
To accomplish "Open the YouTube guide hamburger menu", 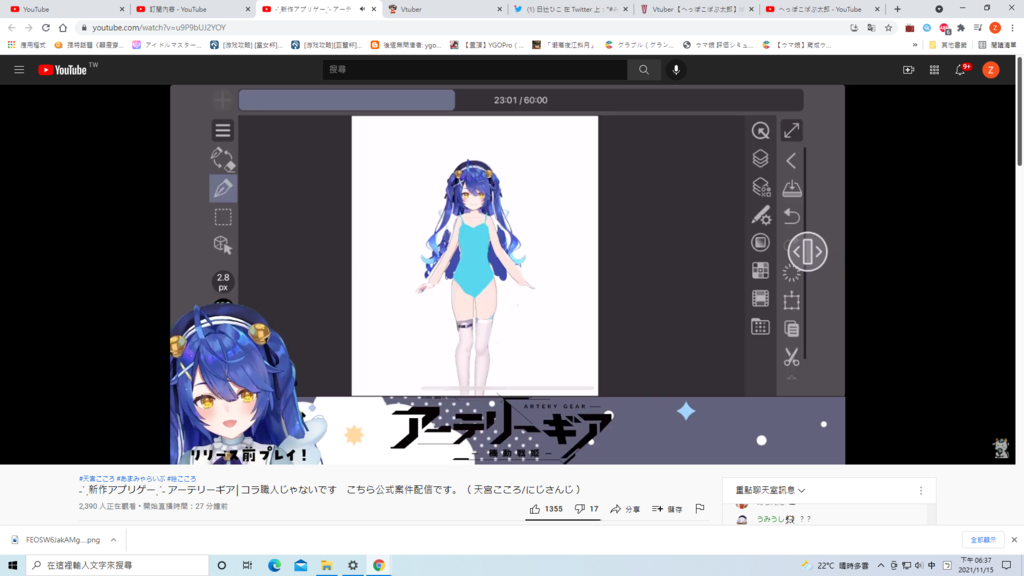I will (19, 70).
